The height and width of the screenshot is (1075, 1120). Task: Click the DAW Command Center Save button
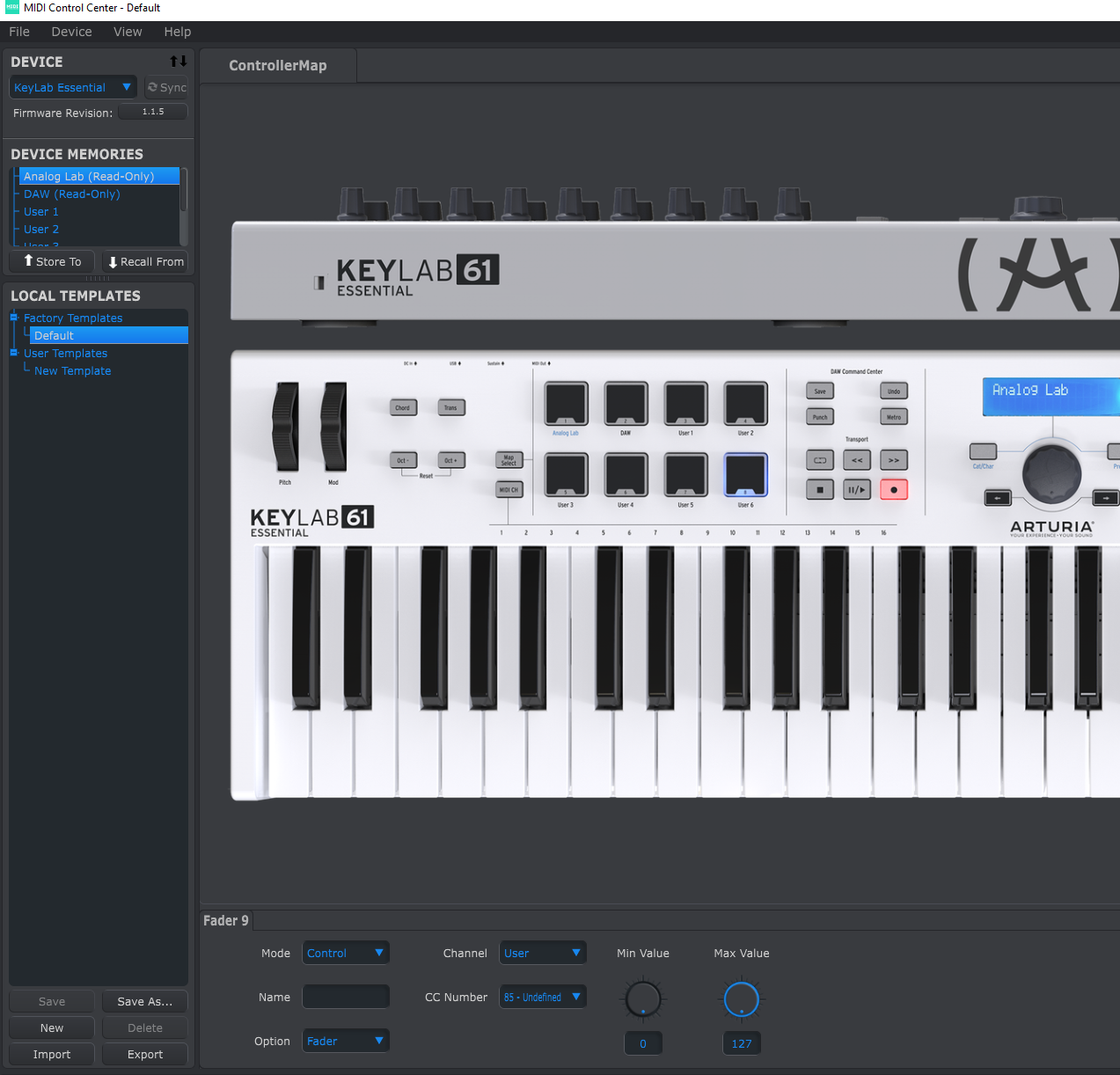point(820,391)
